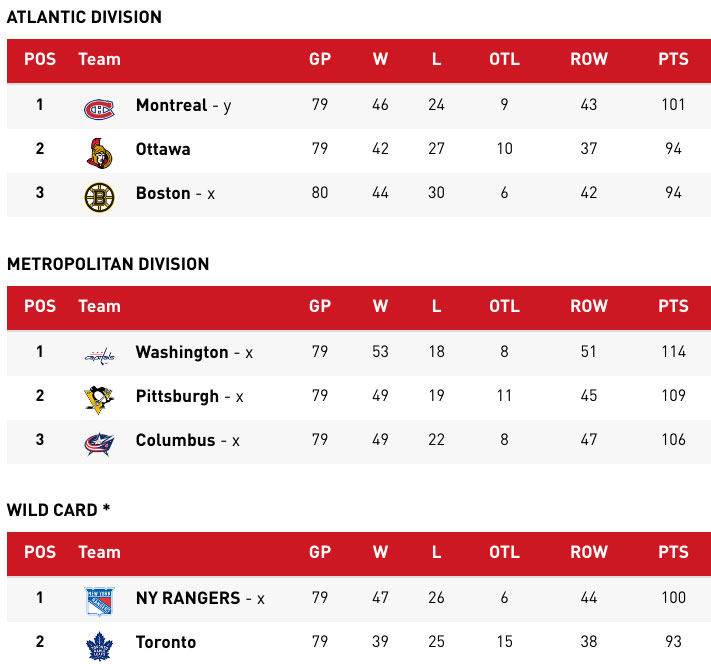Click the Washington Capitals logo
Screen dimensions: 711x664
tap(99, 354)
